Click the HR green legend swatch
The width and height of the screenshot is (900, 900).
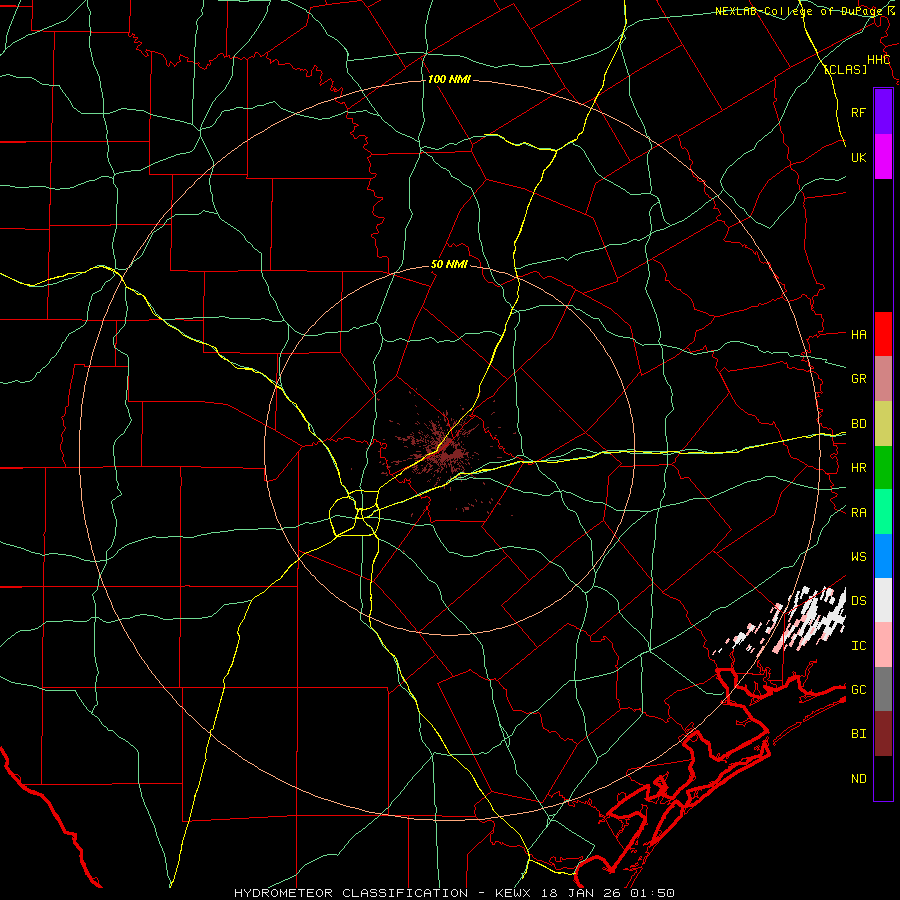tap(883, 468)
